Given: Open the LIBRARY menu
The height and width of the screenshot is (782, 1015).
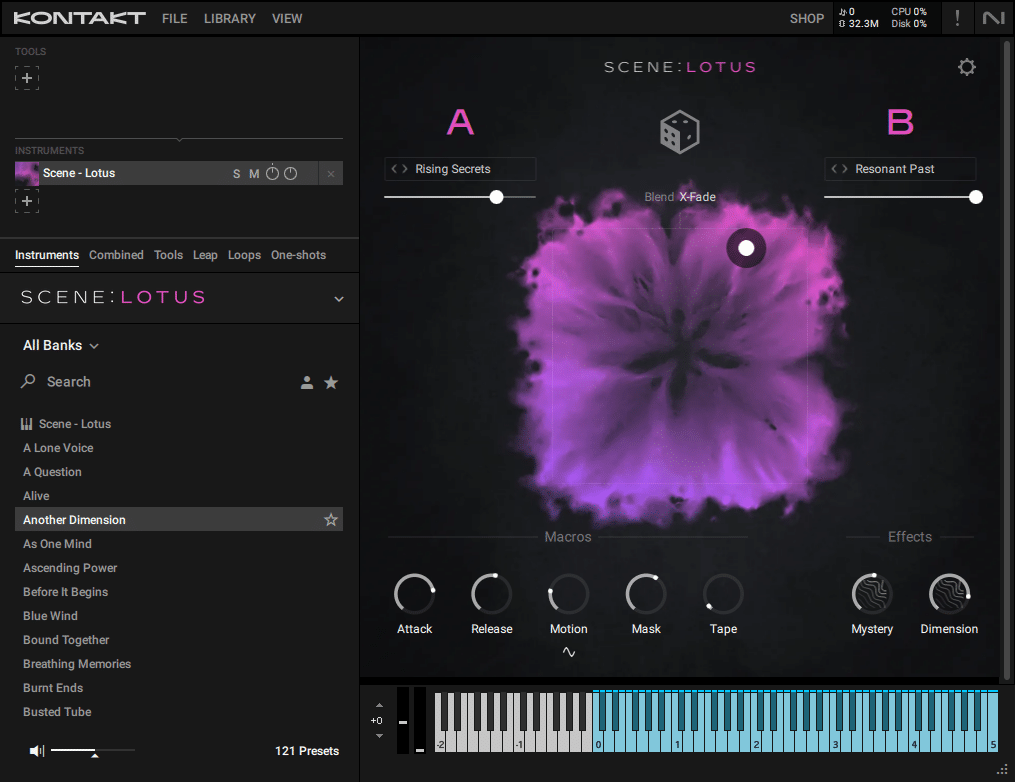Looking at the screenshot, I should (230, 19).
